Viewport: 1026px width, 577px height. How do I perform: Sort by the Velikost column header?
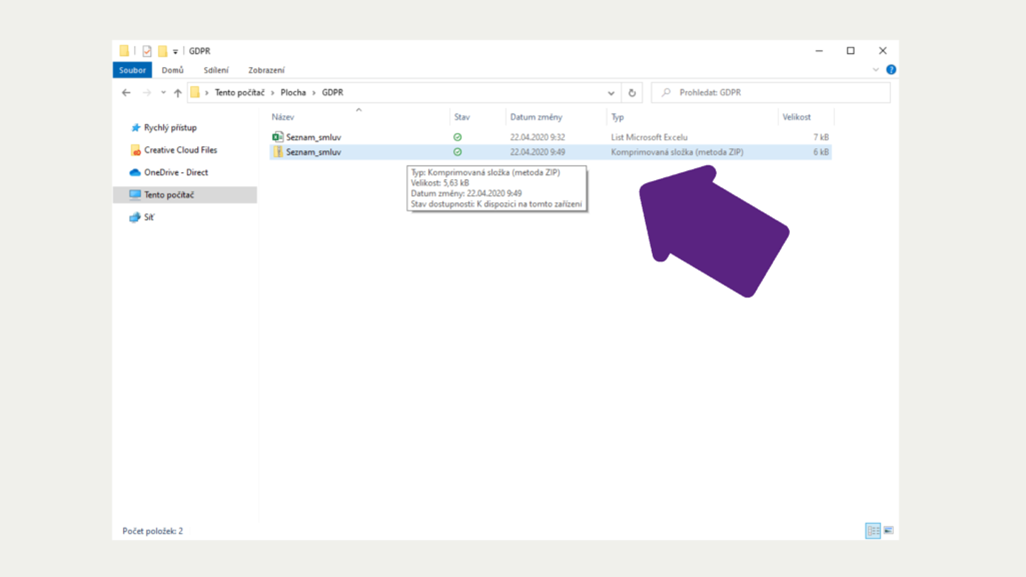point(796,117)
